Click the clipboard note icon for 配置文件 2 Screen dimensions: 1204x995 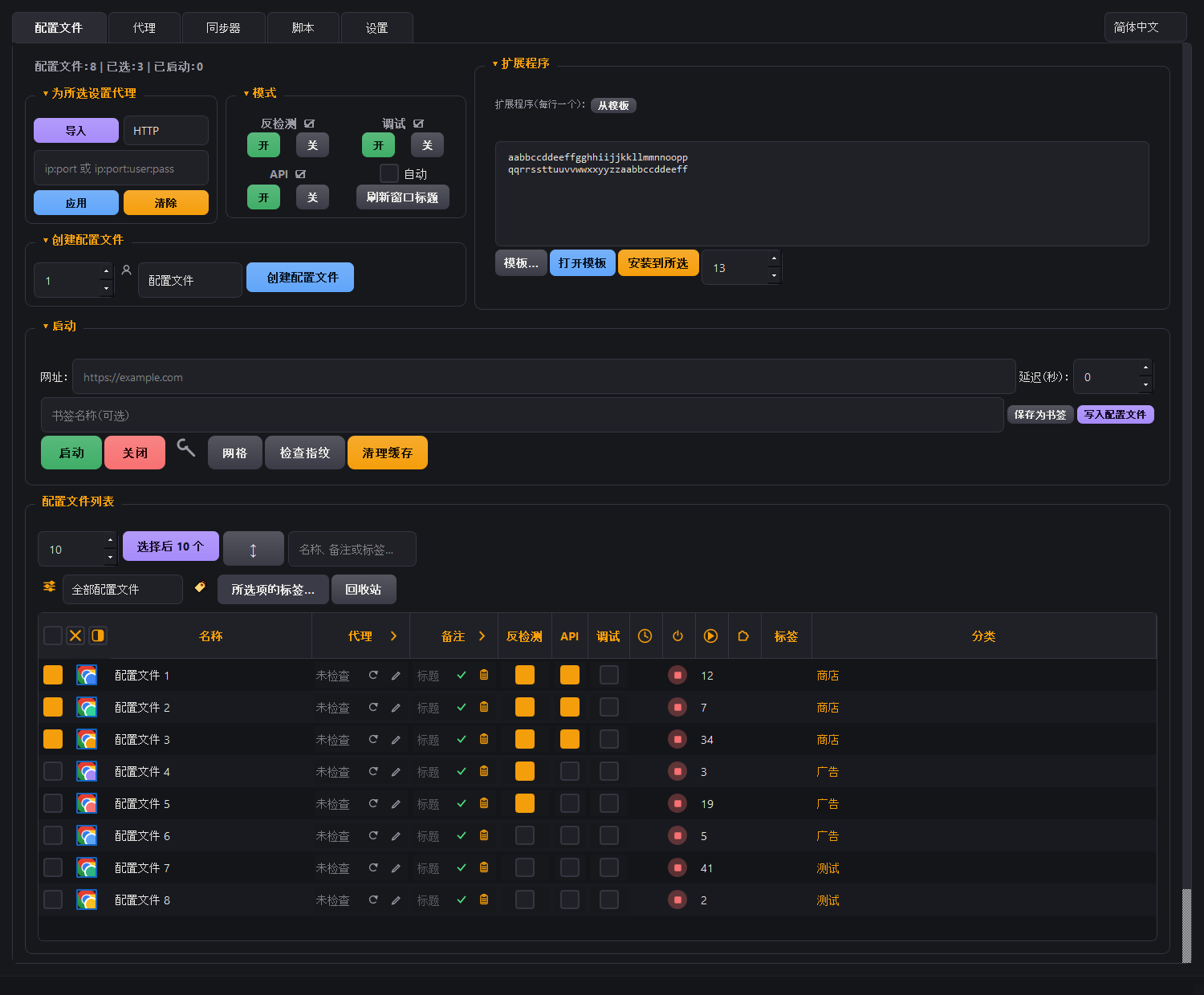point(484,708)
